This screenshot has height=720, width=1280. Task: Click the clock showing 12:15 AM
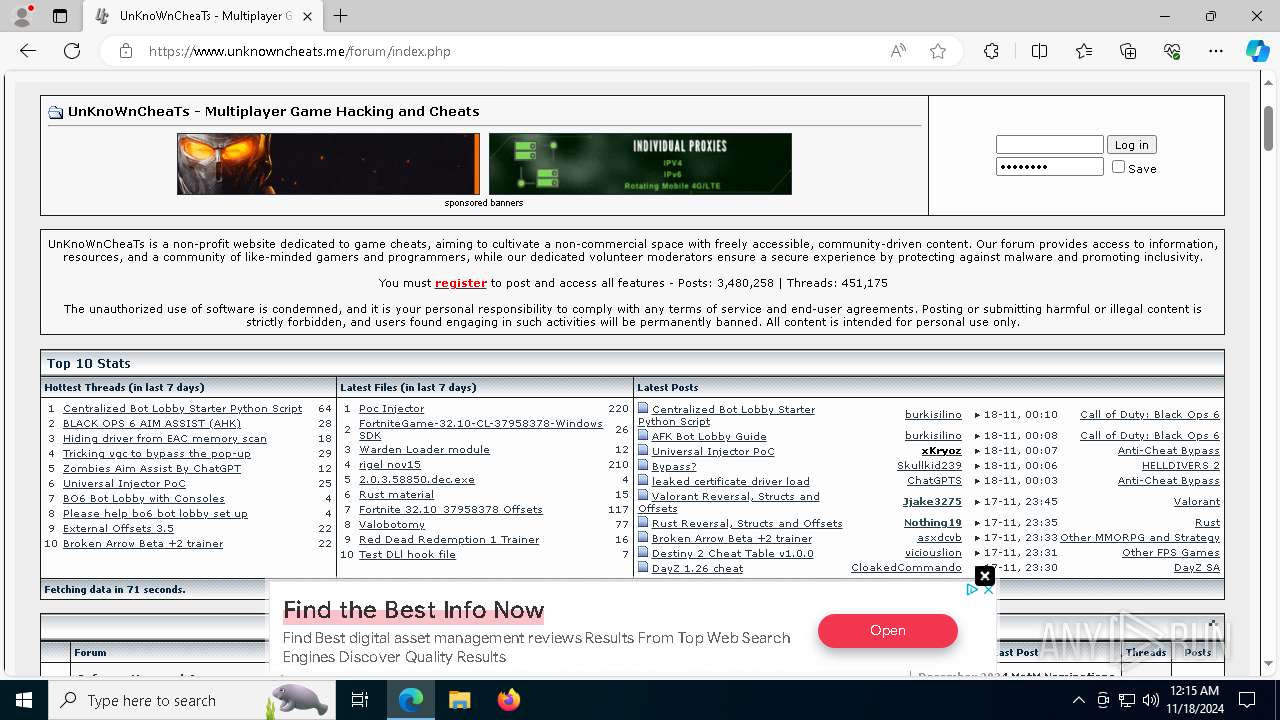(1193, 691)
